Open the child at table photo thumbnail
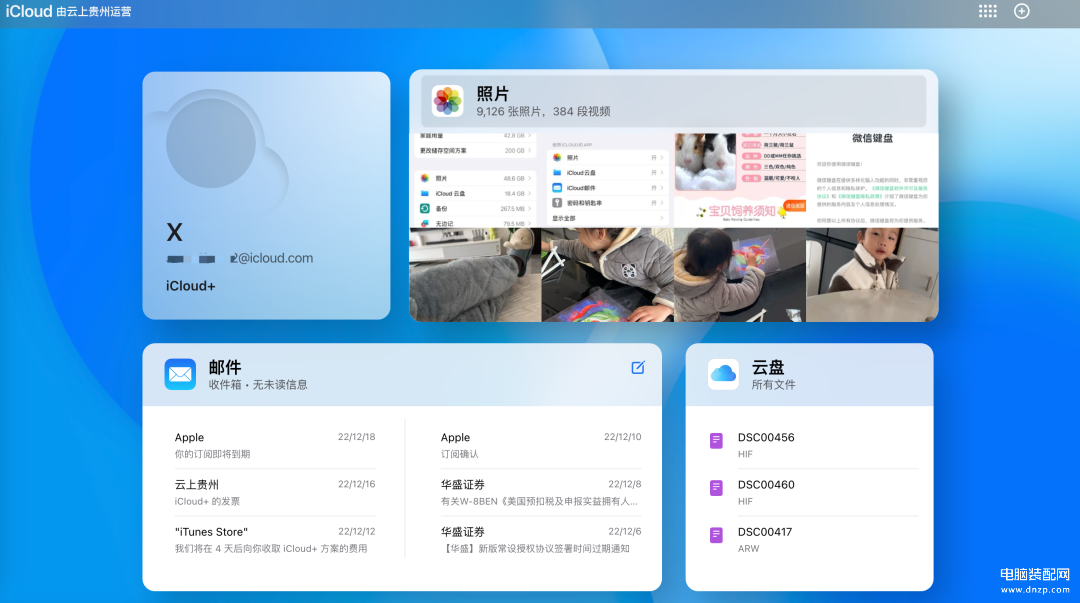This screenshot has width=1080, height=603. pos(872,275)
